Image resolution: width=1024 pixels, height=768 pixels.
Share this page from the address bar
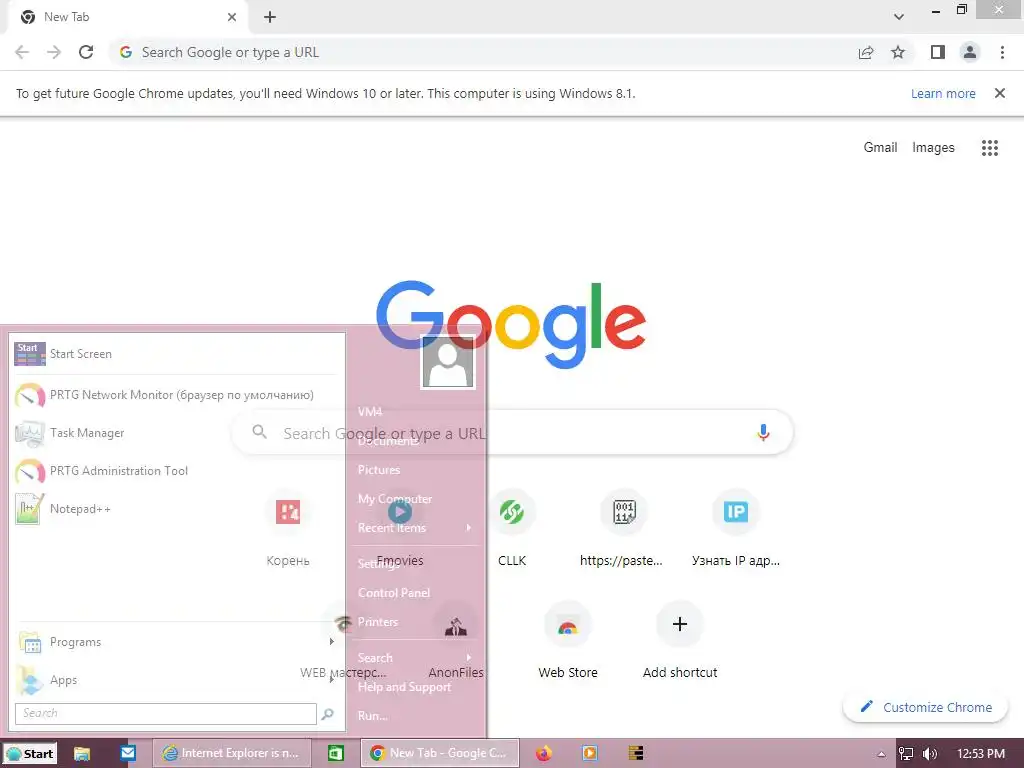(x=866, y=52)
